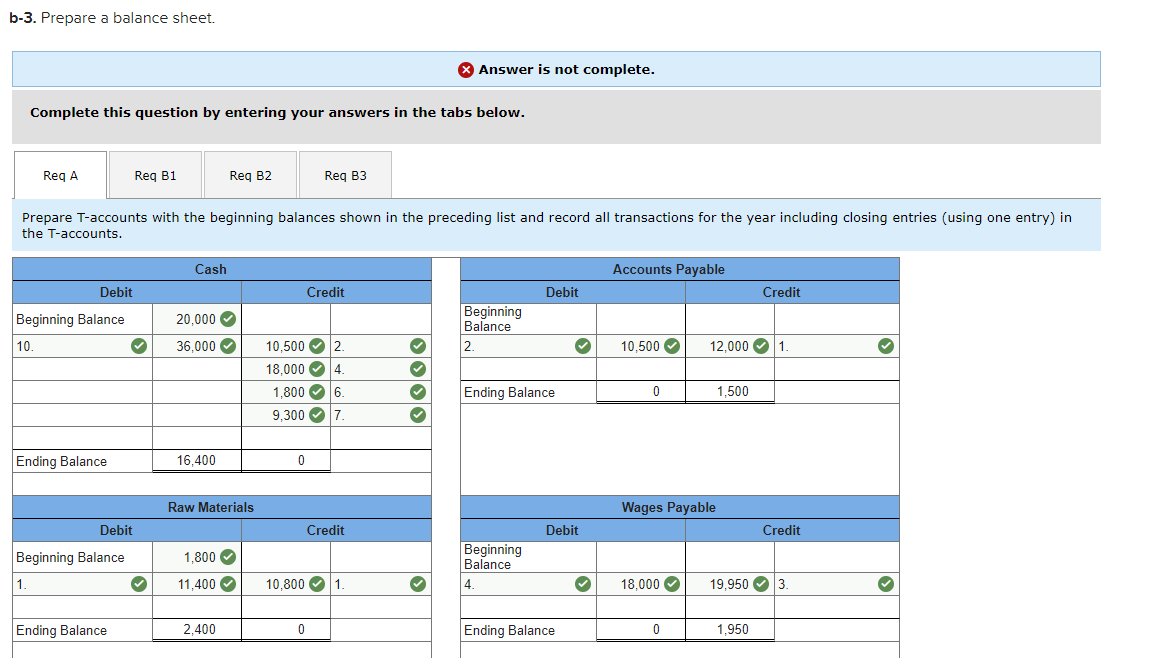Viewport: 1172px width, 658px height.
Task: Click the check at end of Cash row 2.
Action: (418, 346)
